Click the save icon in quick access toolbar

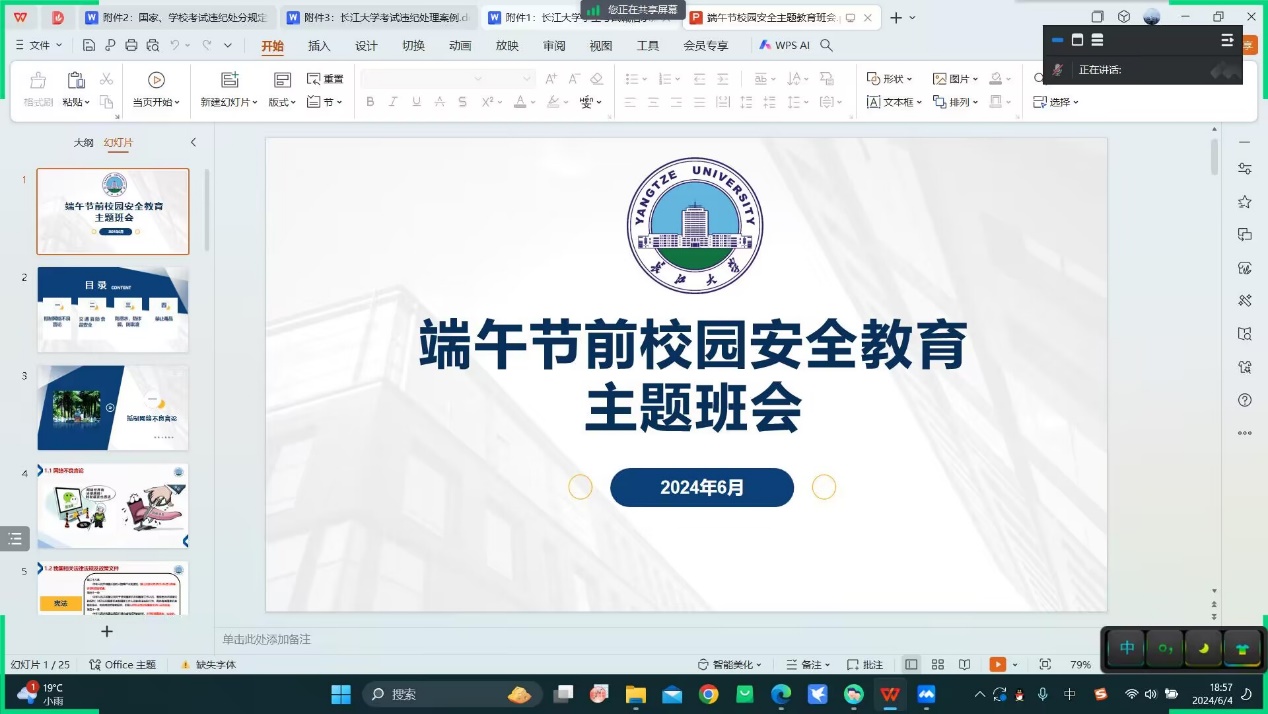click(89, 45)
